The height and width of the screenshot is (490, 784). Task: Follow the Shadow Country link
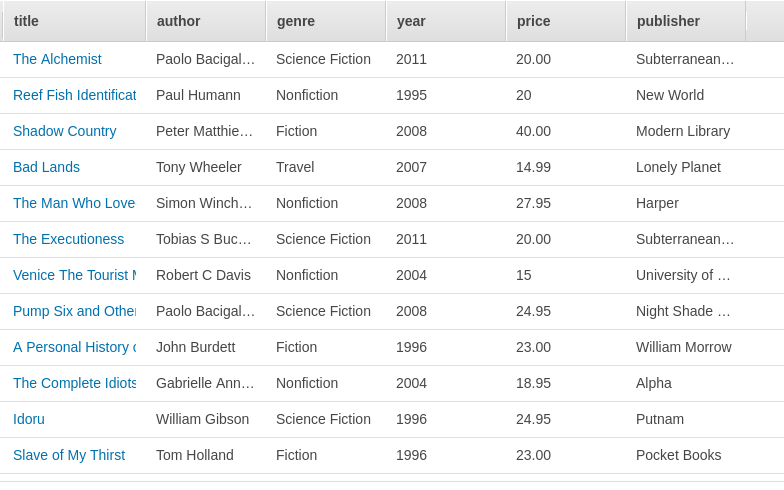coord(64,131)
